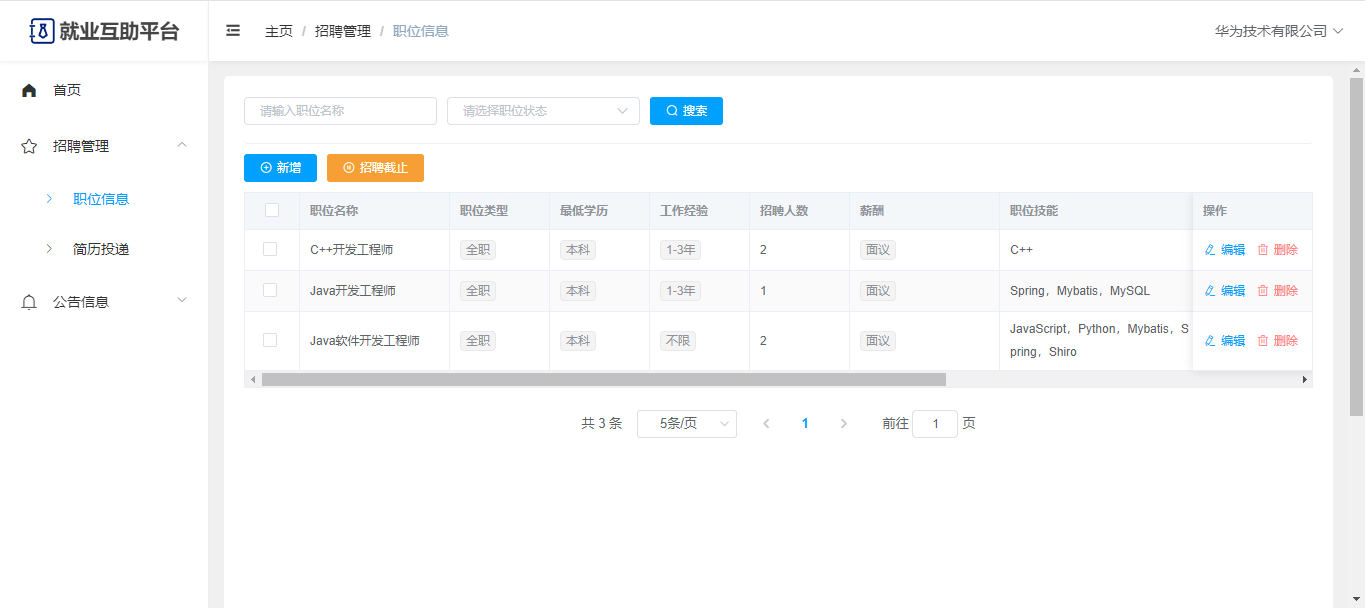The image size is (1365, 608).
Task: Click the orange 招聘截止 button
Action: [375, 168]
